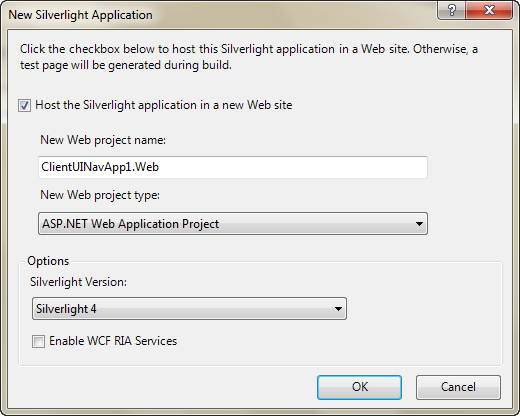
Task: Click the arrow of ASP.NET project type combo
Action: [x=419, y=224]
